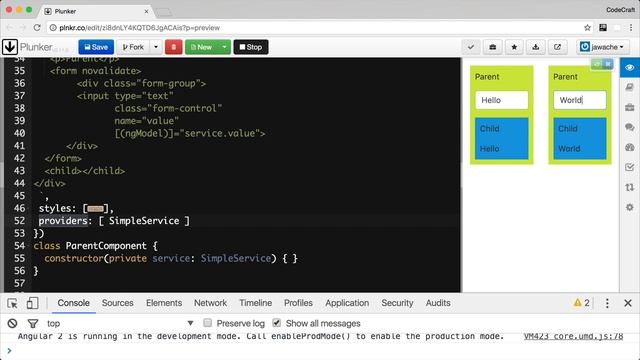The image size is (640, 360).
Task: Star this plunk
Action: [514, 47]
